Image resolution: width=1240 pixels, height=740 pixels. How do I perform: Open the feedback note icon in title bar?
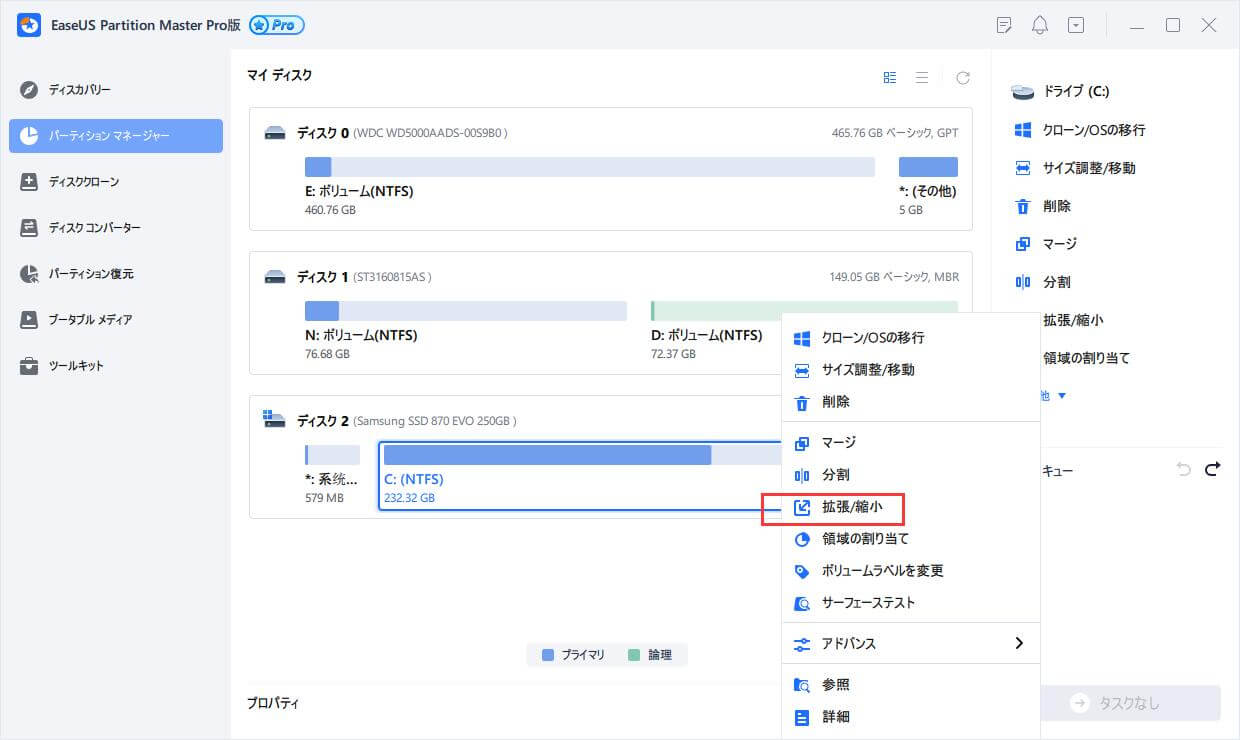[1005, 26]
